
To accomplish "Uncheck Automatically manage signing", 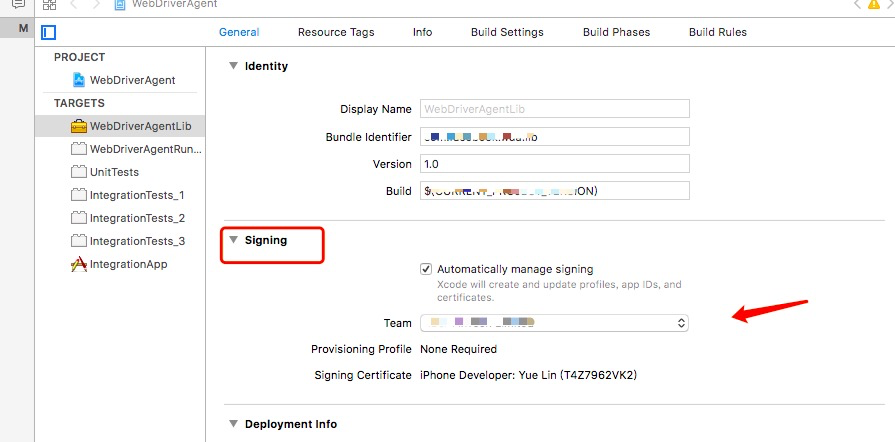I will point(426,269).
